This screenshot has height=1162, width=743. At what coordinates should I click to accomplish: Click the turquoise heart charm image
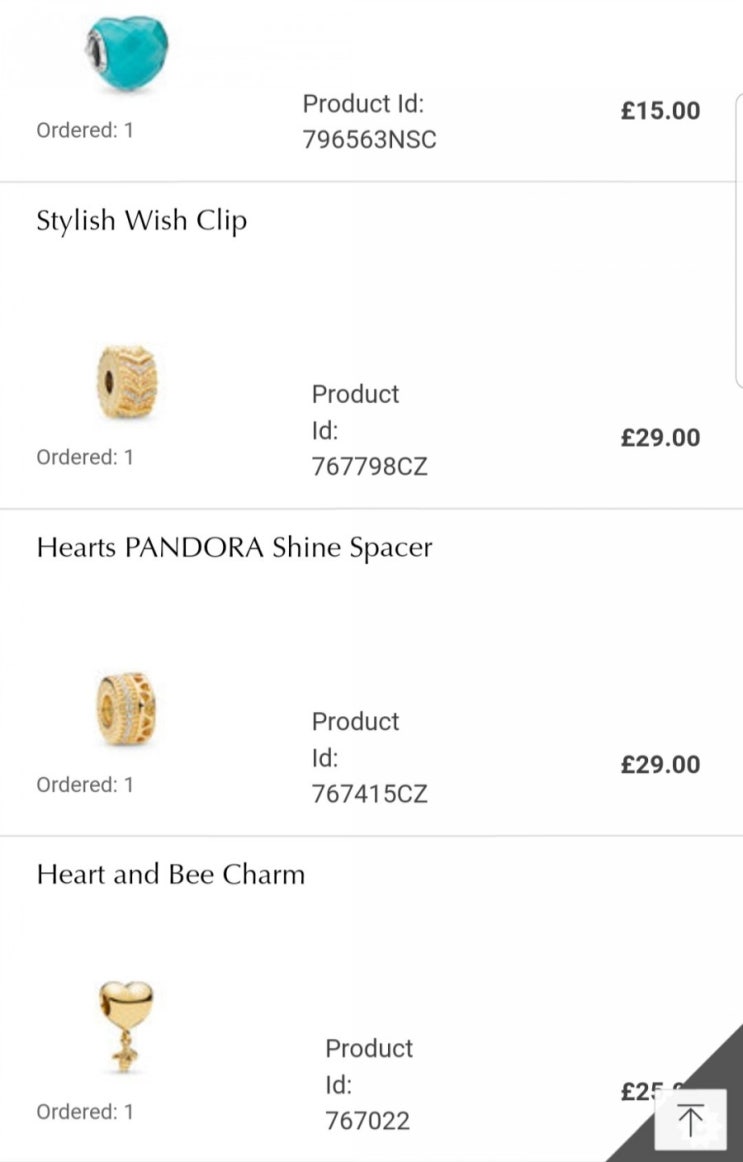(127, 48)
